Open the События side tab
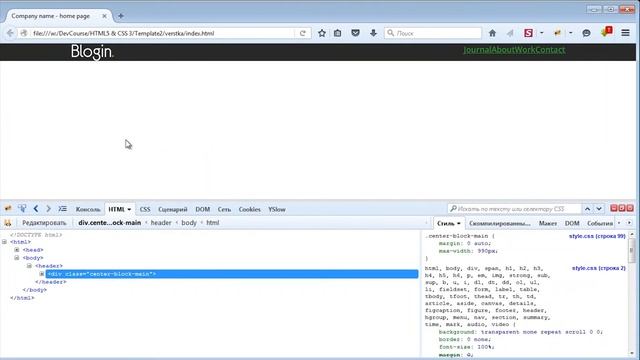This screenshot has height=360, width=640. click(600, 223)
